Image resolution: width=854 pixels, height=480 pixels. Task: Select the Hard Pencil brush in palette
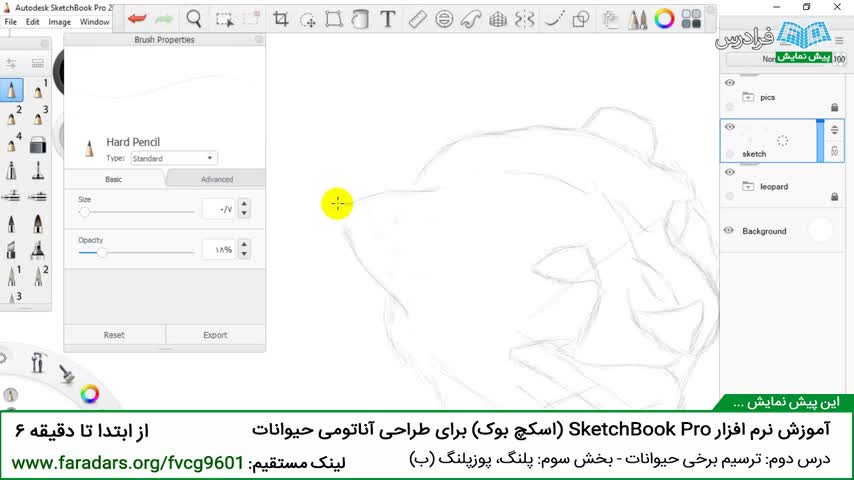pyautogui.click(x=11, y=90)
